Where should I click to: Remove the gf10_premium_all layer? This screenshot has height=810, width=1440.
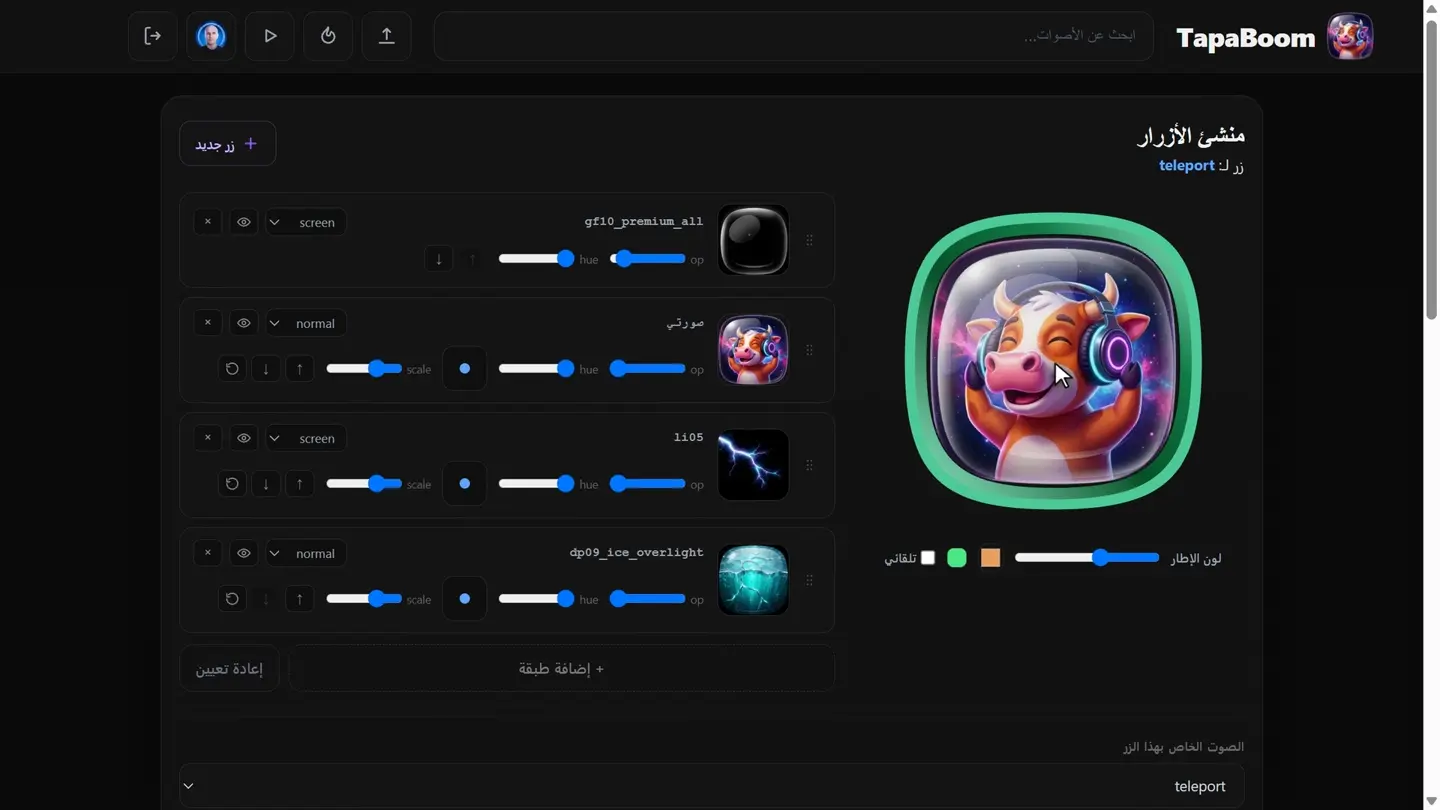208,221
